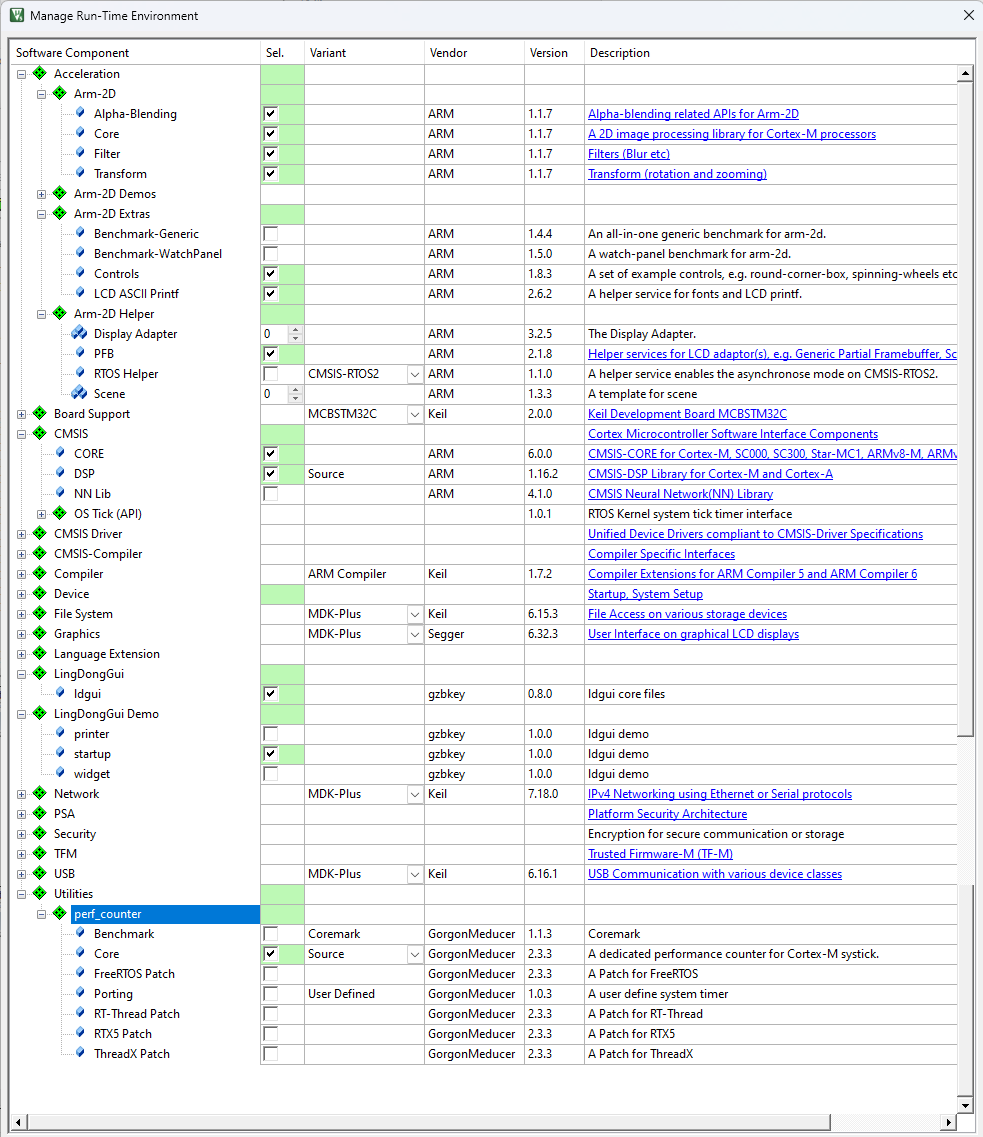
Task: Enable the RT-Thread Patch checkbox
Action: point(270,1014)
